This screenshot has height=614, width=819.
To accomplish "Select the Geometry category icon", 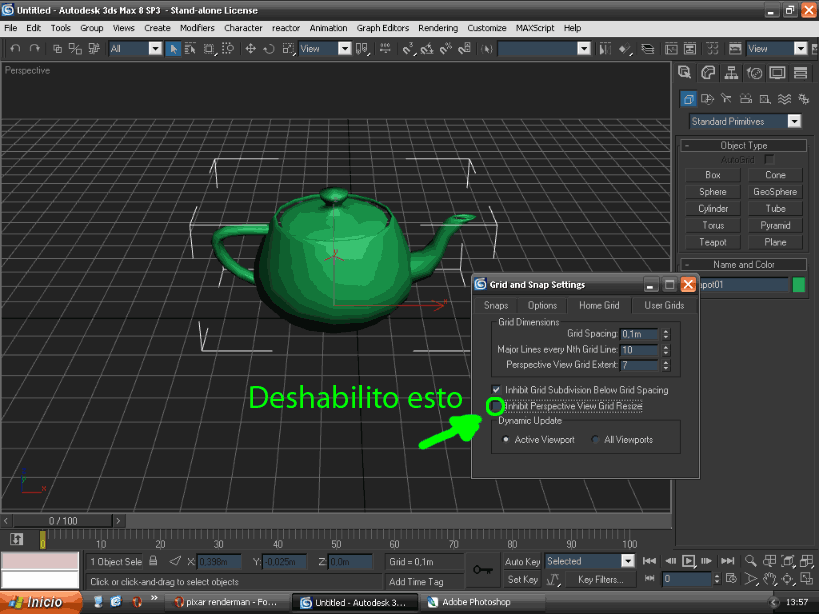I will [x=688, y=99].
